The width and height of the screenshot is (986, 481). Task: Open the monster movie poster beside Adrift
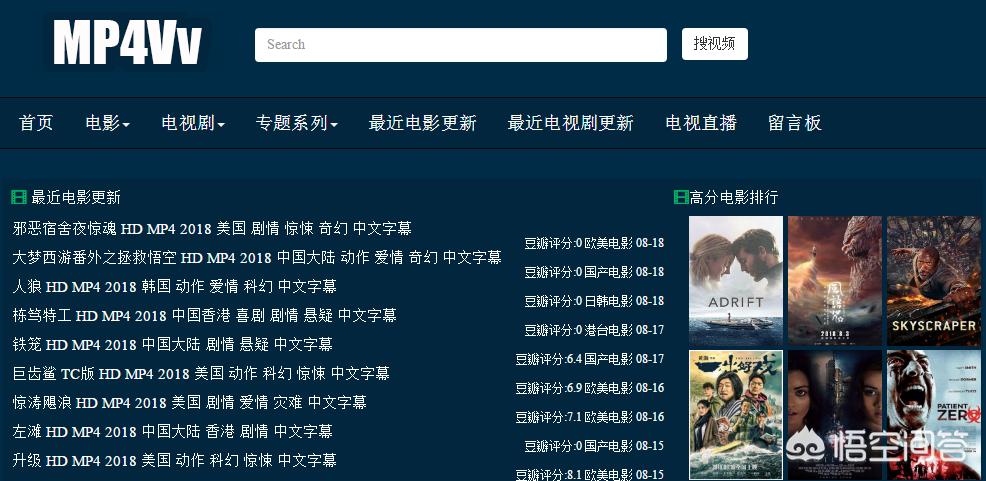pos(834,280)
